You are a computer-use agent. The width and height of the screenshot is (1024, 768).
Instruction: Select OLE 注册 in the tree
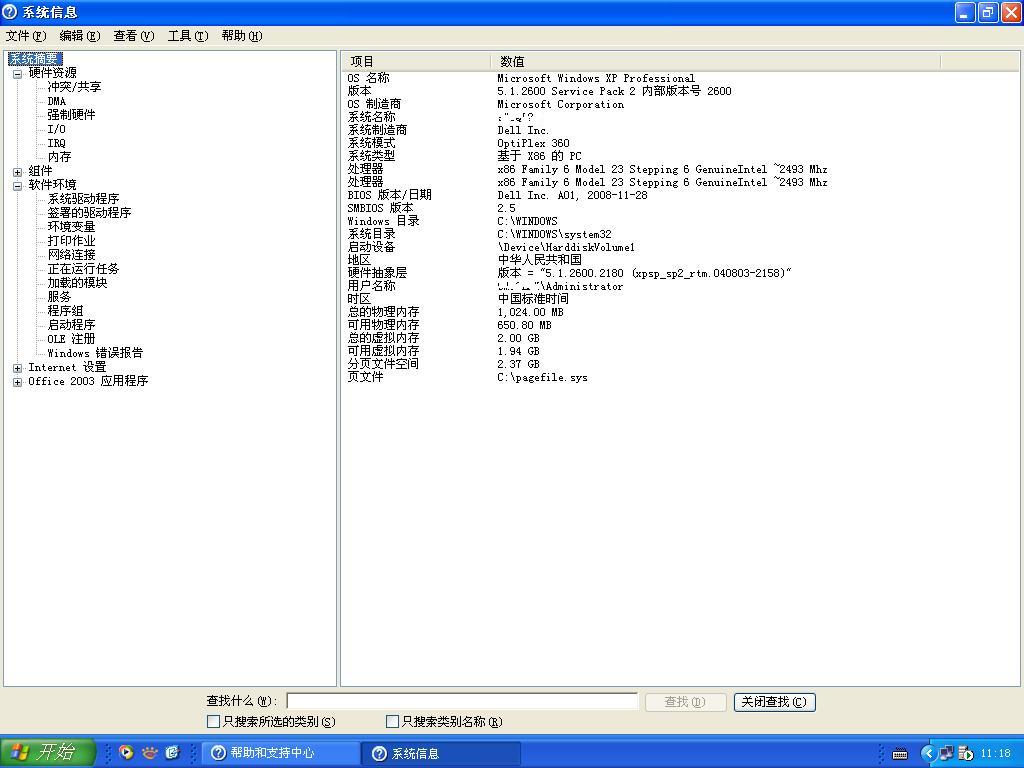tap(71, 340)
